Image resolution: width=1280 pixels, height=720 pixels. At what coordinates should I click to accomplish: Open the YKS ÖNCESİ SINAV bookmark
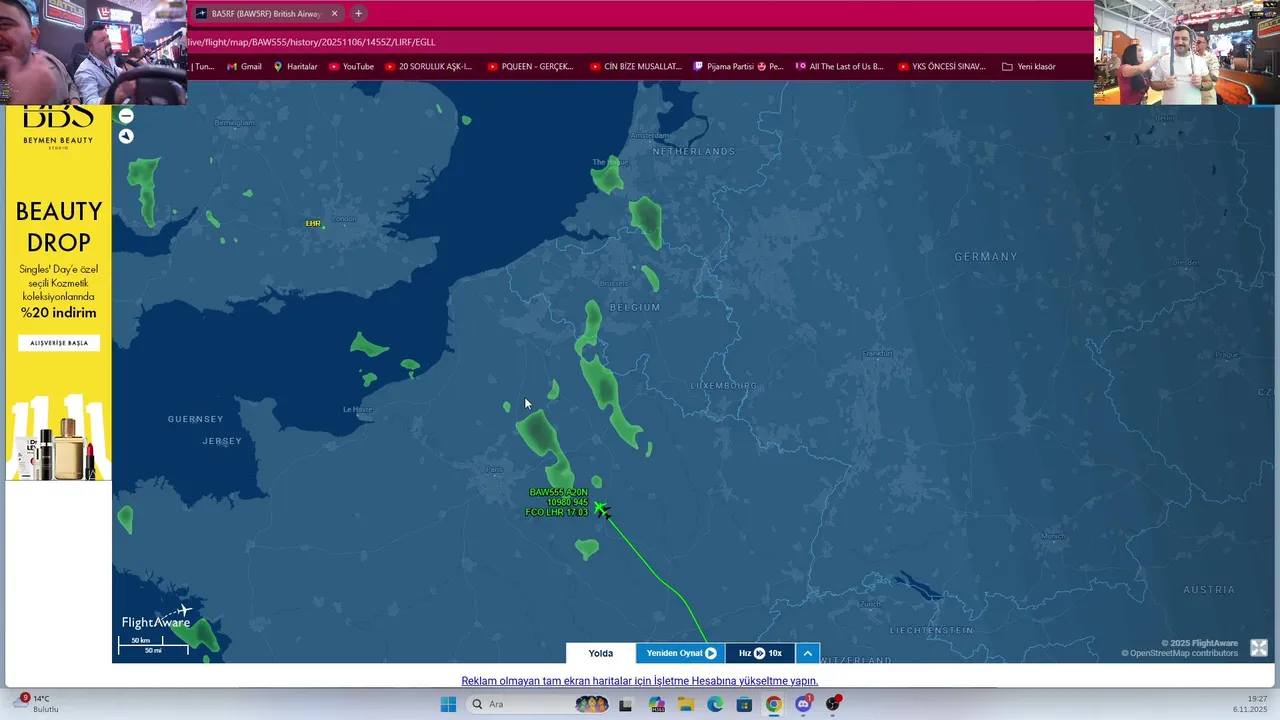[942, 67]
